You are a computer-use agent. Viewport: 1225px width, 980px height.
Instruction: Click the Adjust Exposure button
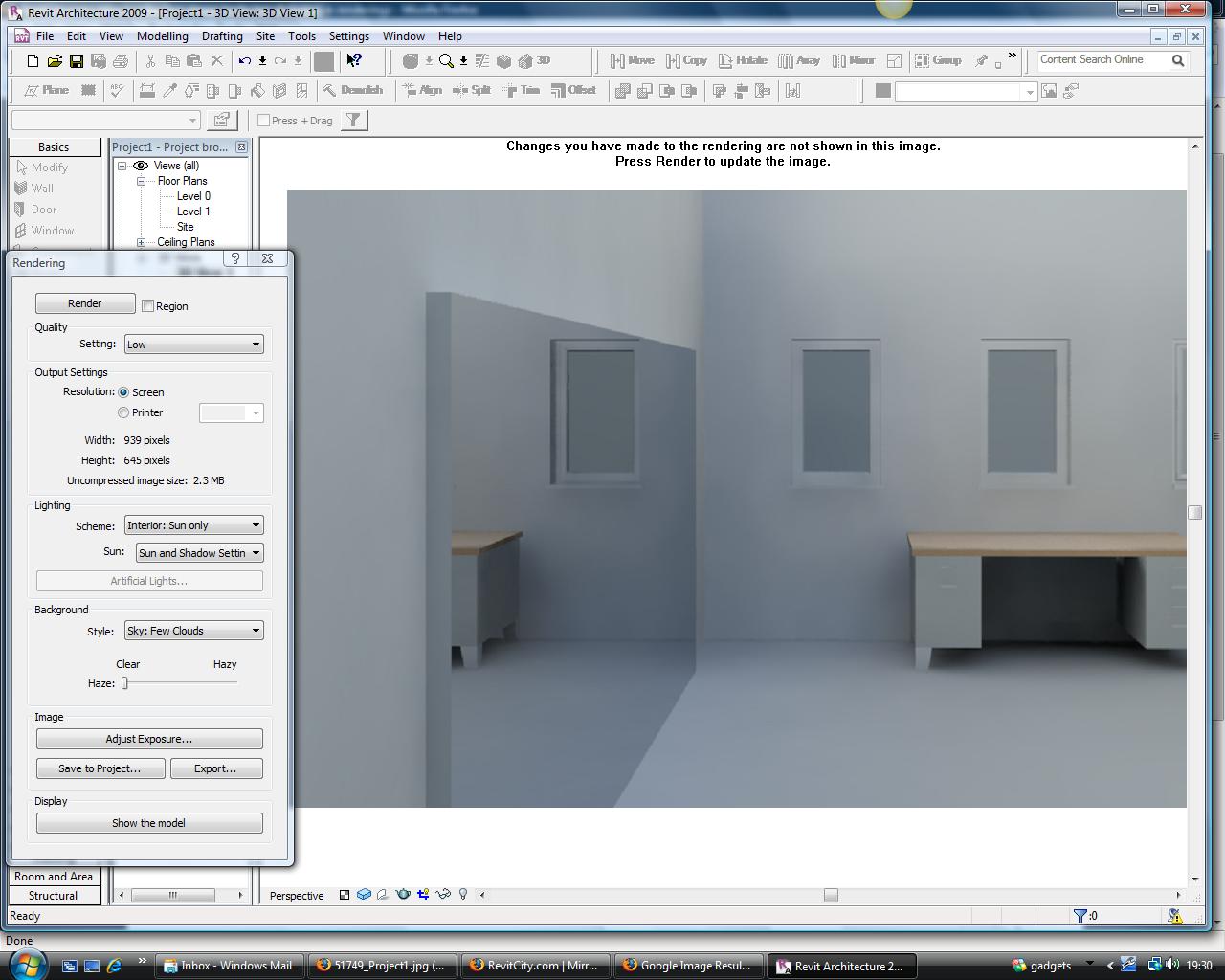149,739
